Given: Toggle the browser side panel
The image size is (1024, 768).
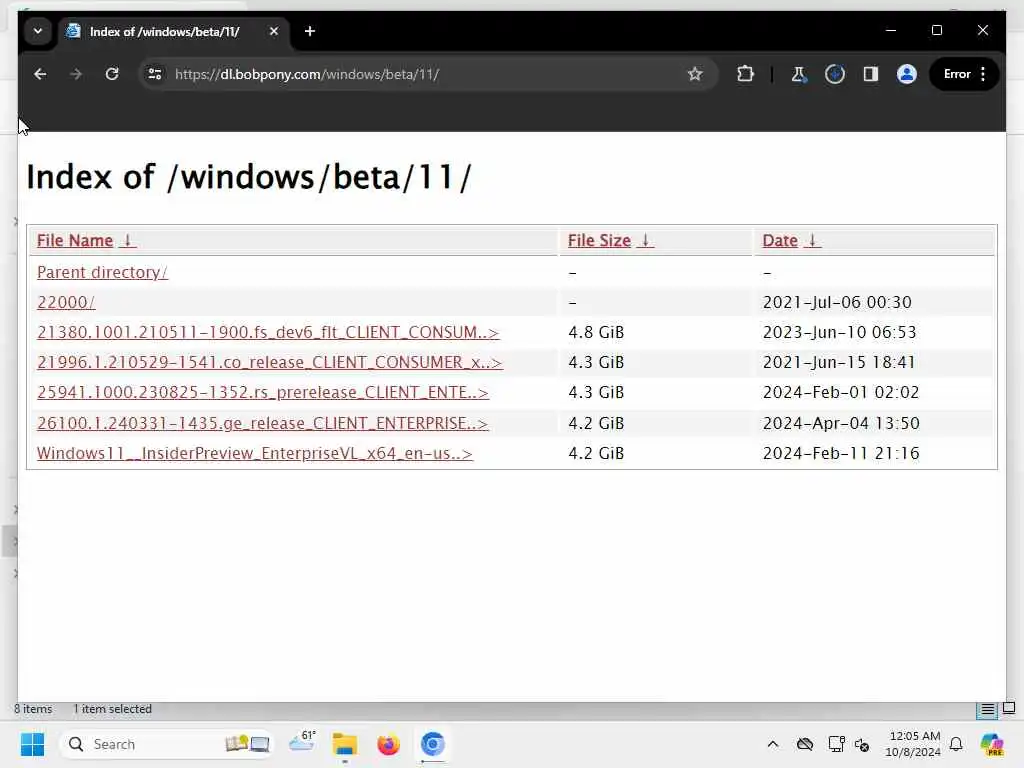Looking at the screenshot, I should [871, 74].
